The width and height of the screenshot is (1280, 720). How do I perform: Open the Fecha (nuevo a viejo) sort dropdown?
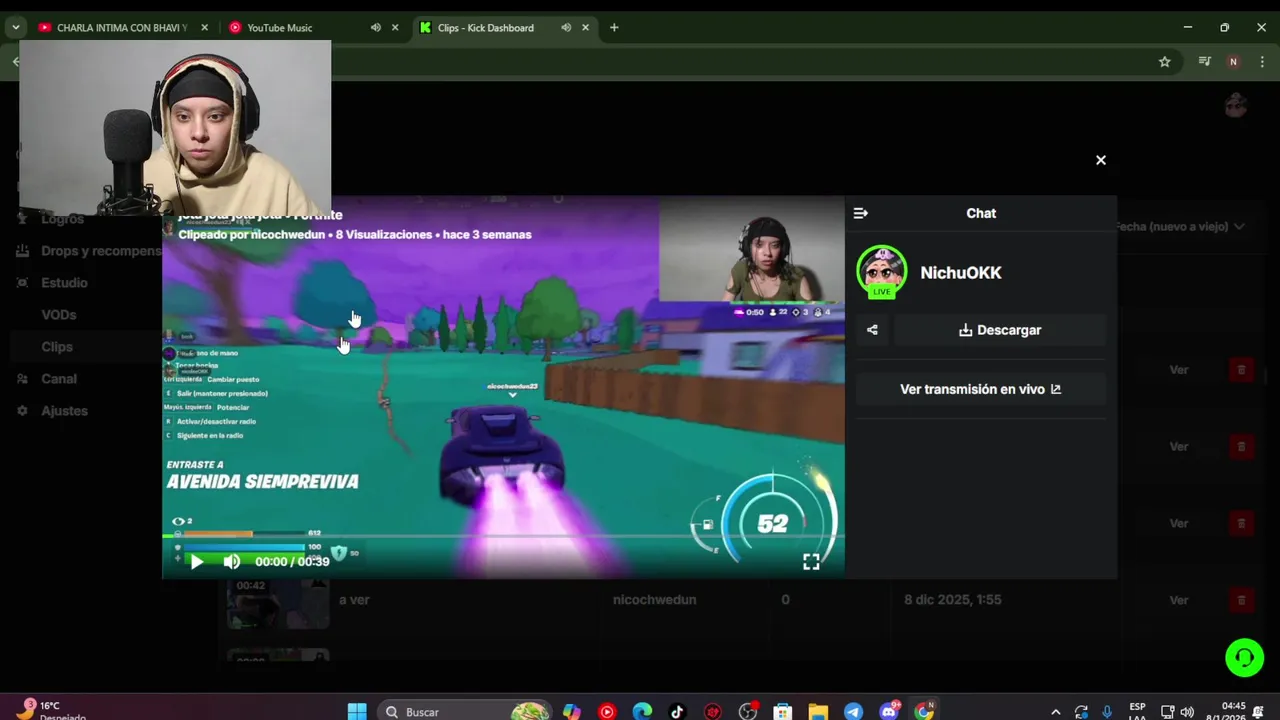coord(1180,227)
